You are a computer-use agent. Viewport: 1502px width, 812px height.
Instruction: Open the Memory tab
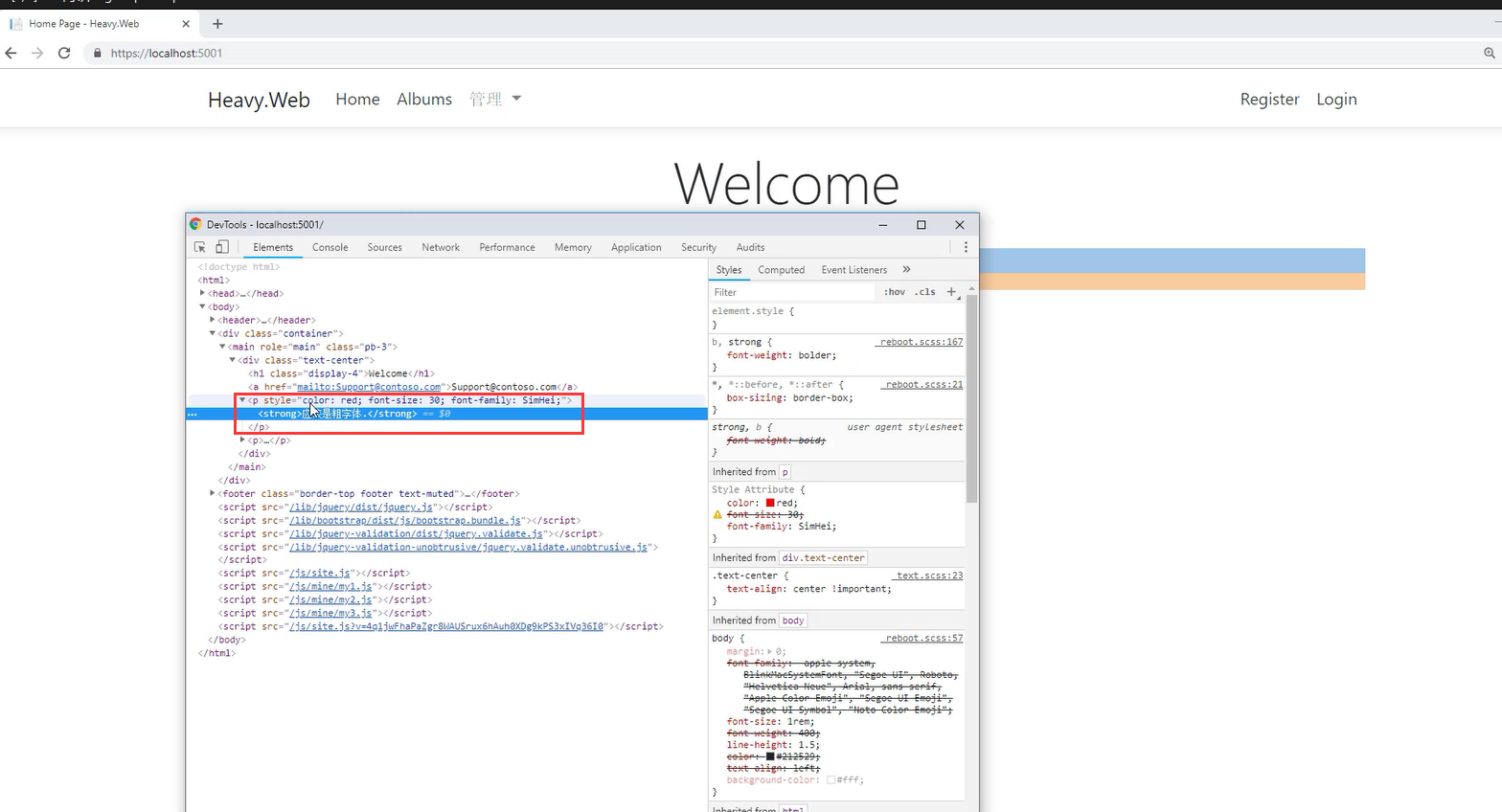click(x=573, y=247)
